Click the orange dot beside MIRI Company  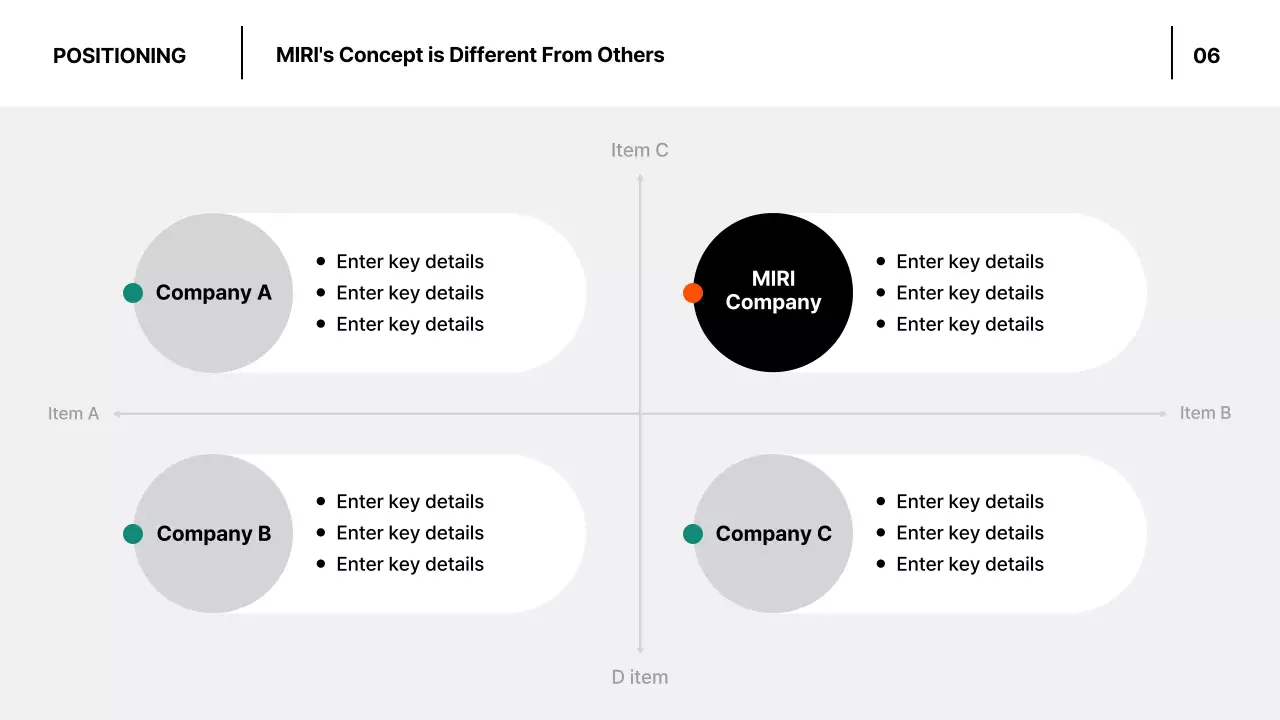693,293
